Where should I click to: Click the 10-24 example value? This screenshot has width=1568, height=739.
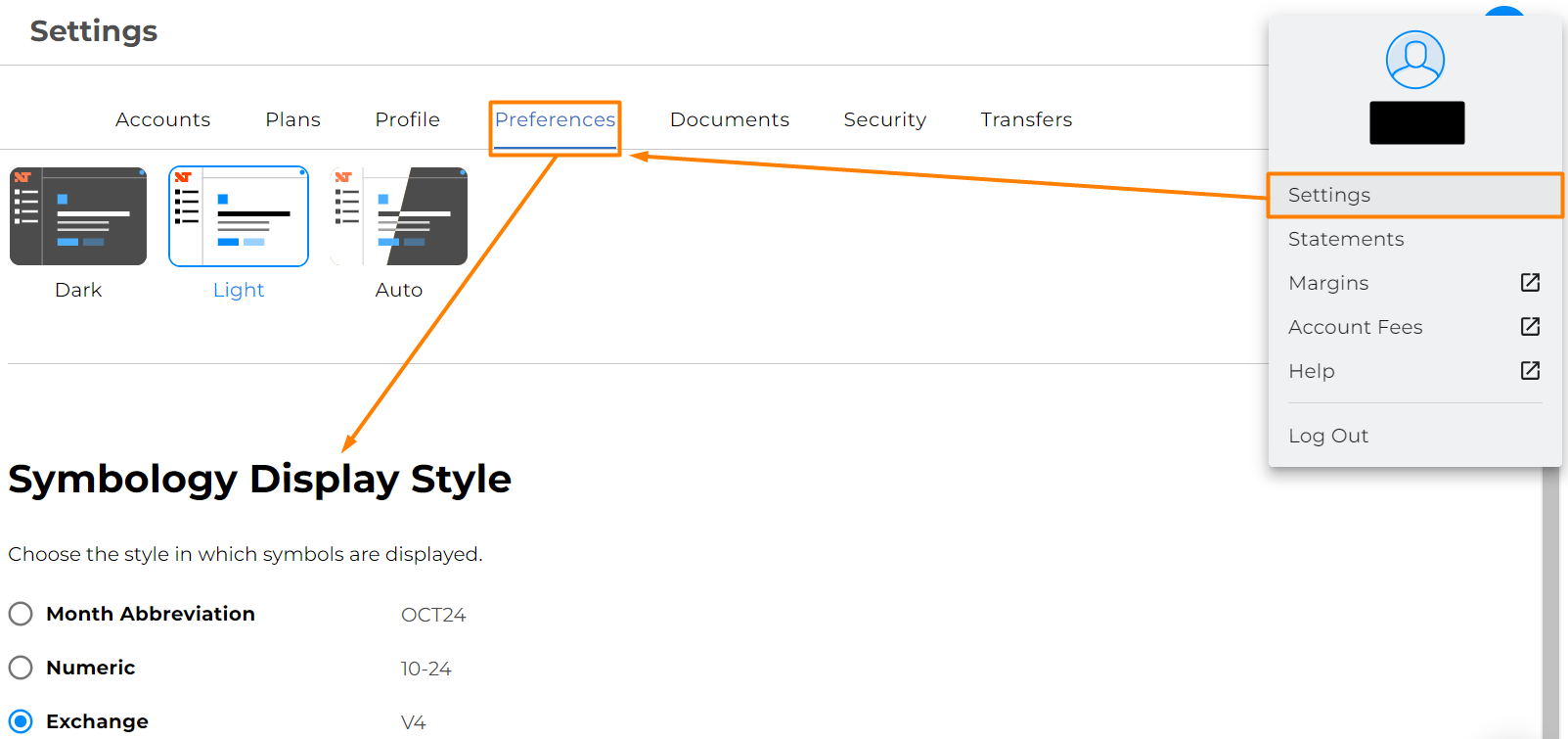point(426,669)
